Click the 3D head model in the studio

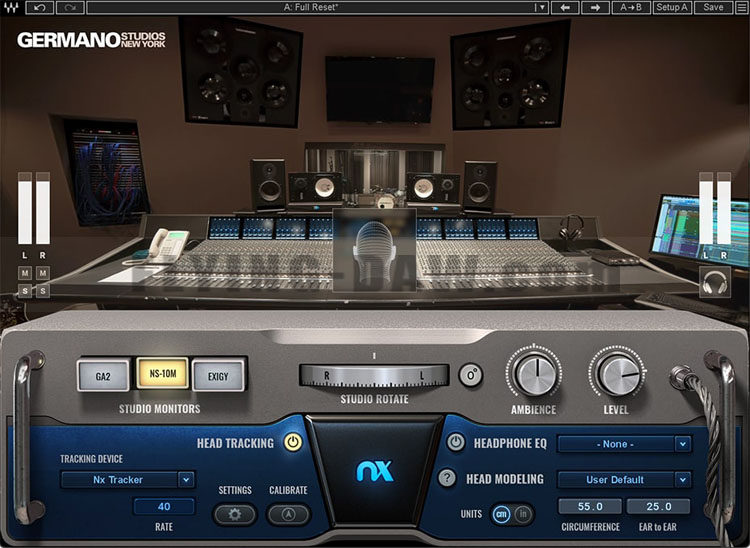pyautogui.click(x=375, y=250)
